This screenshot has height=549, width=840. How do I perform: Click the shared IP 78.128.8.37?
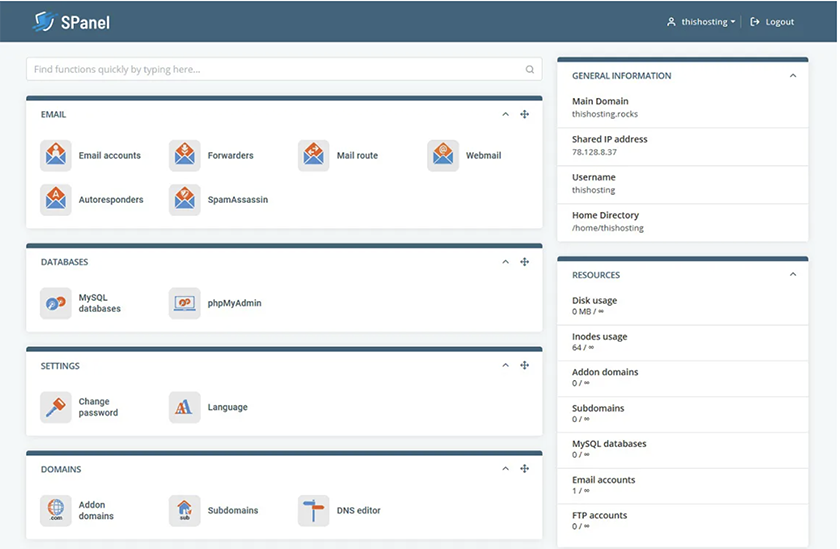point(594,152)
